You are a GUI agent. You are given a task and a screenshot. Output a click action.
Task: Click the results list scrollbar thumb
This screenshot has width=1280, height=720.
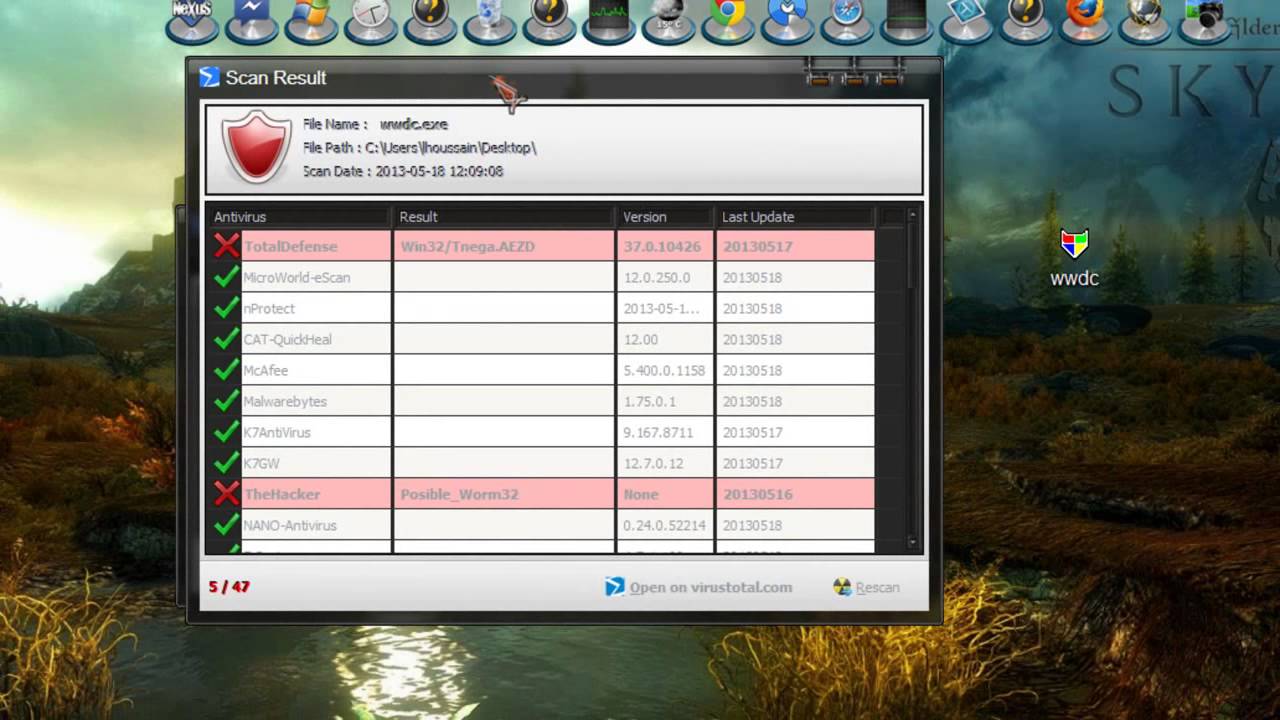tap(912, 255)
